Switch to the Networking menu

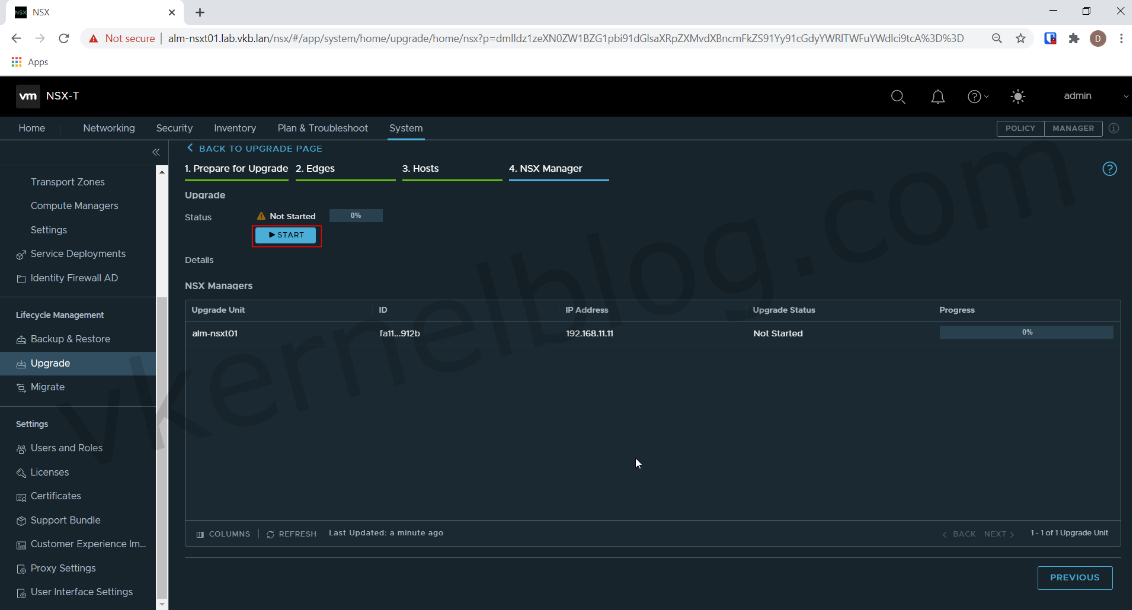[108, 128]
